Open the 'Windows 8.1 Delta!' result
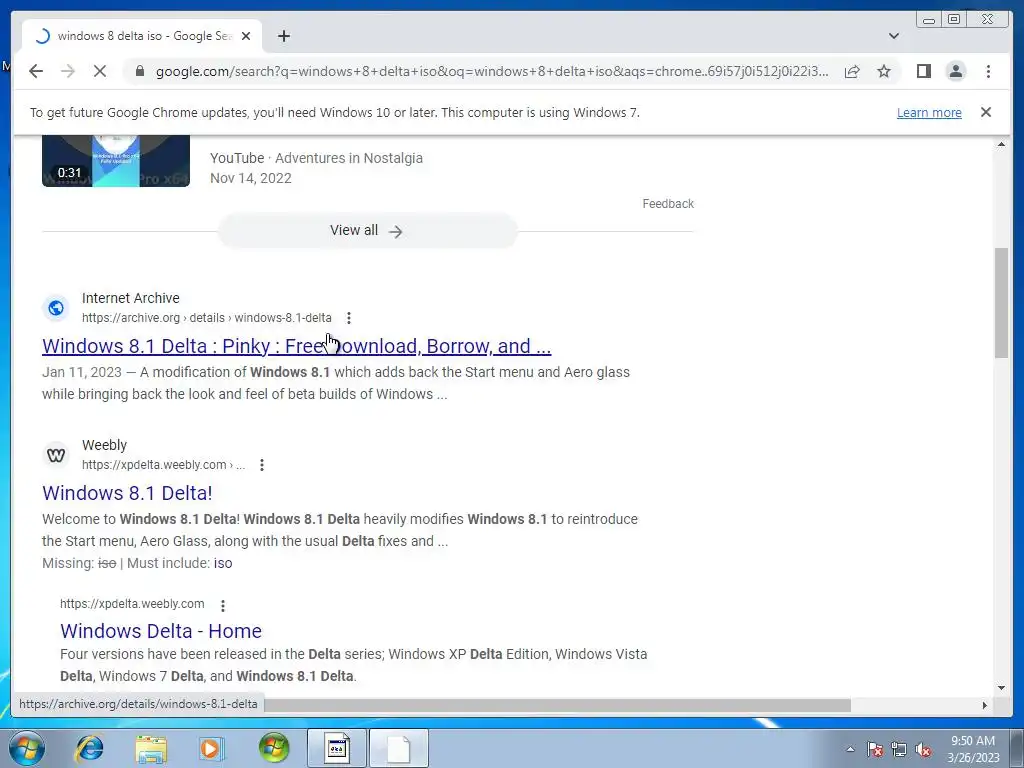This screenshot has width=1024, height=768. (127, 493)
